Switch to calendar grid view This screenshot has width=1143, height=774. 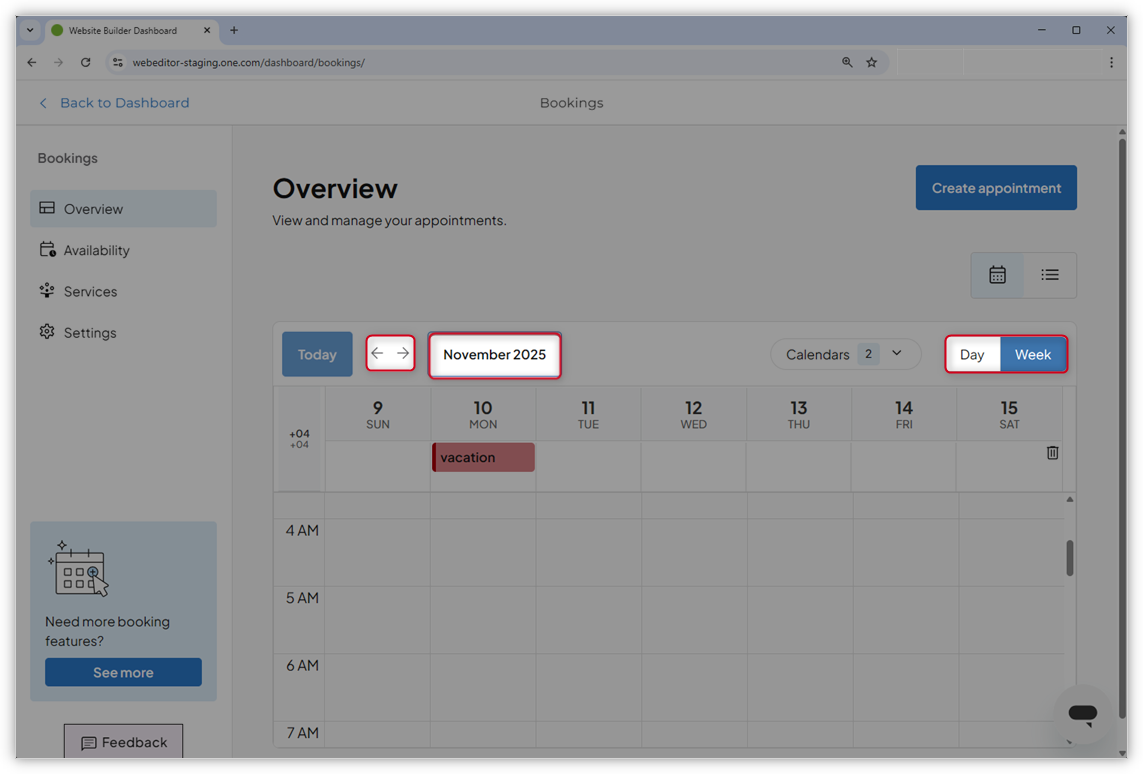click(997, 275)
